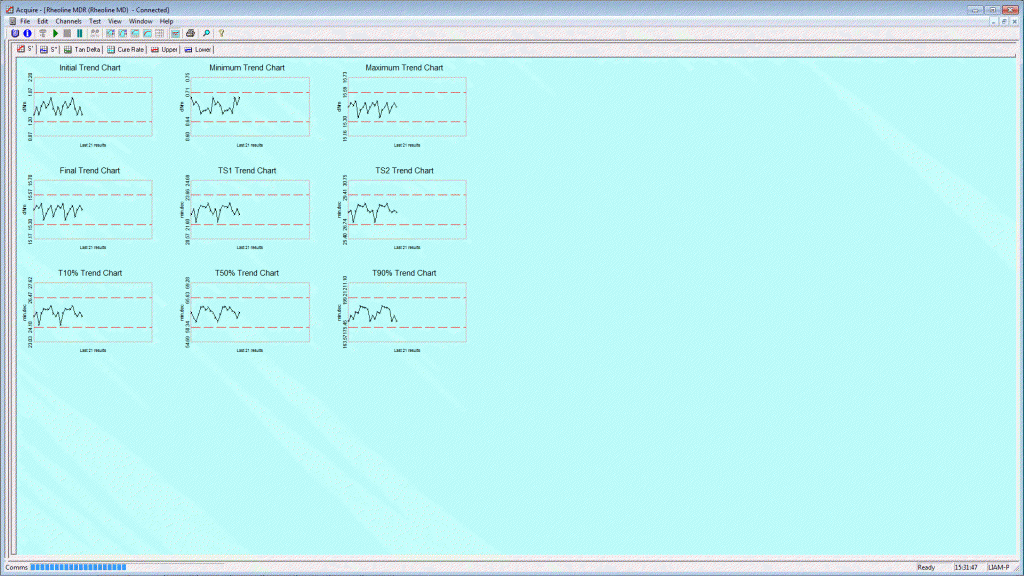Viewport: 1024px width, 576px height.
Task: Click the Help lightbulb icon on the toolbar
Action: pos(221,33)
